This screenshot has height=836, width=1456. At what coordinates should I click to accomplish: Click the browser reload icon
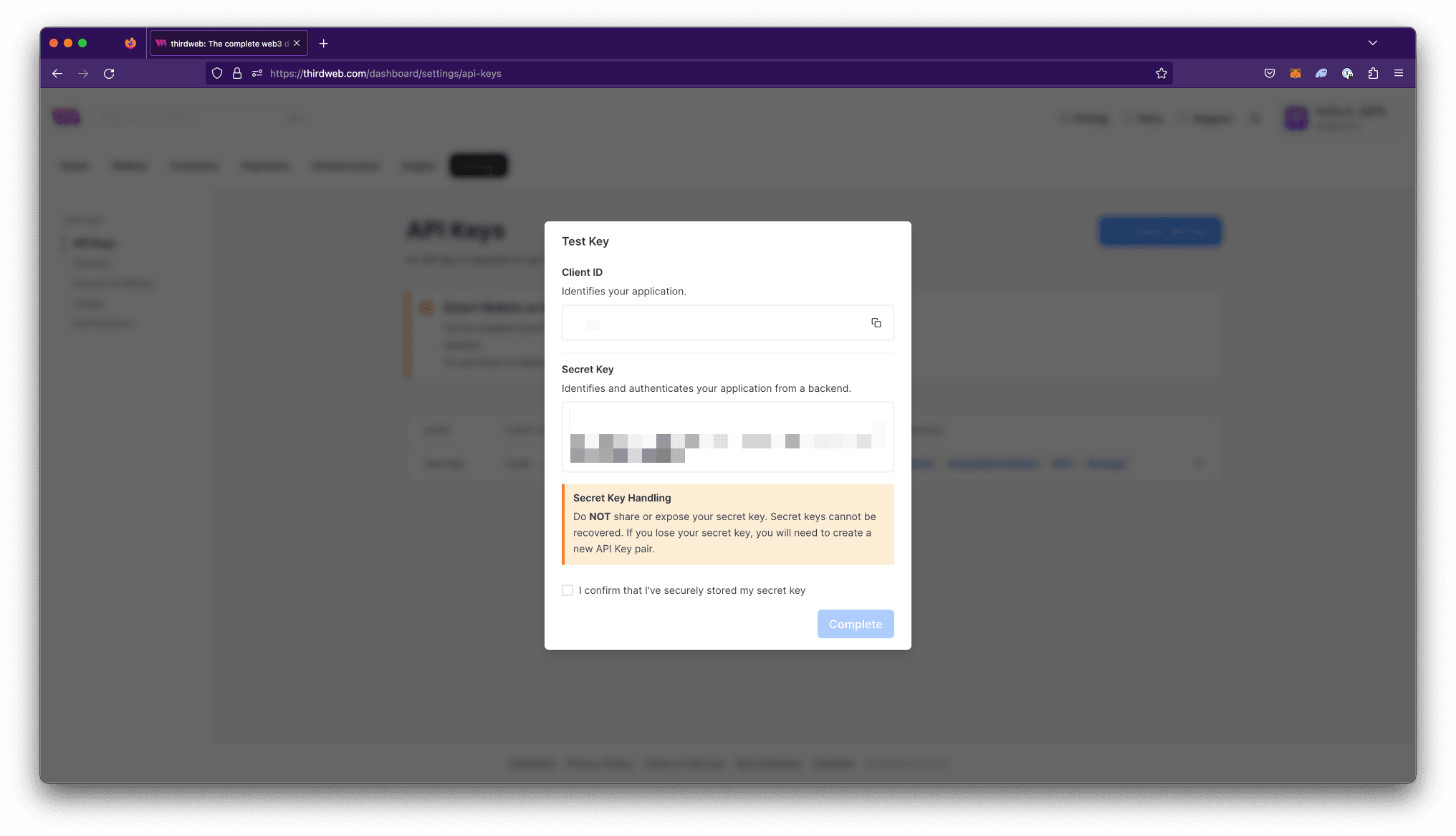[109, 74]
